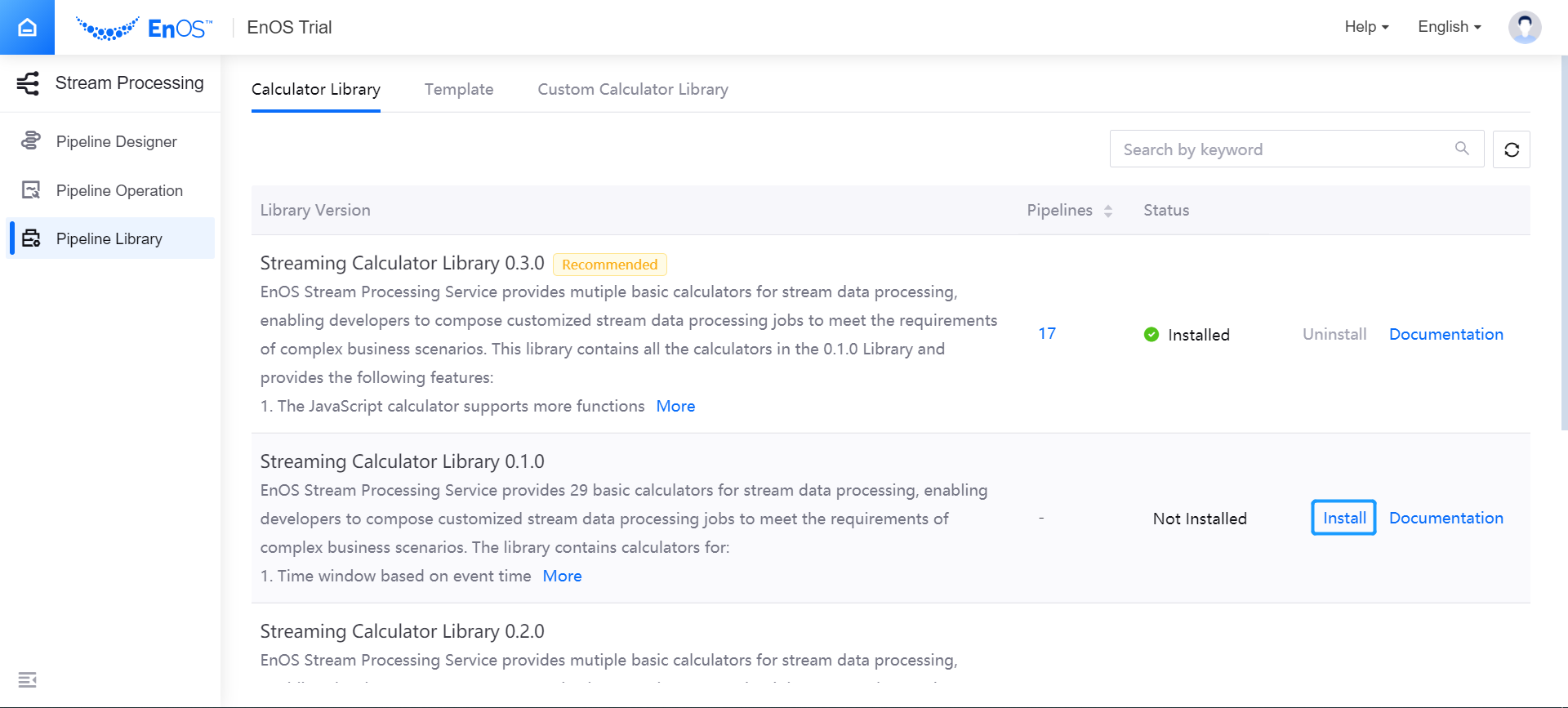Click the Pipeline Library icon
The height and width of the screenshot is (708, 1568).
click(31, 238)
